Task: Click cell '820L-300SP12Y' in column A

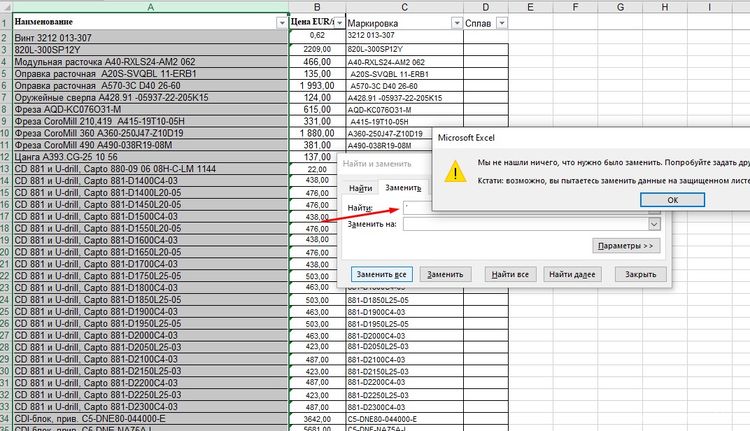Action: tap(150, 49)
